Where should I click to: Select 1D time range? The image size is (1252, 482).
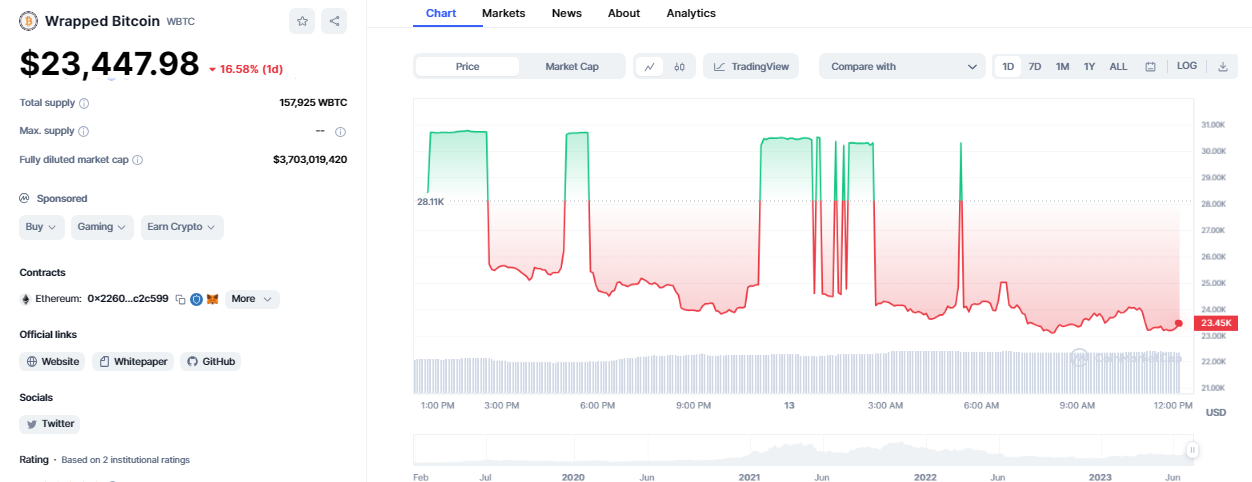pyautogui.click(x=1008, y=67)
